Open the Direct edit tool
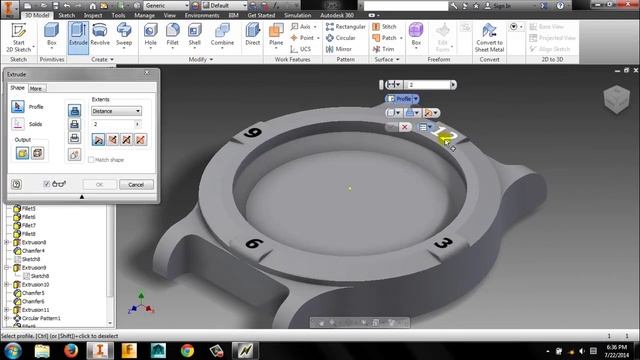 [252, 35]
